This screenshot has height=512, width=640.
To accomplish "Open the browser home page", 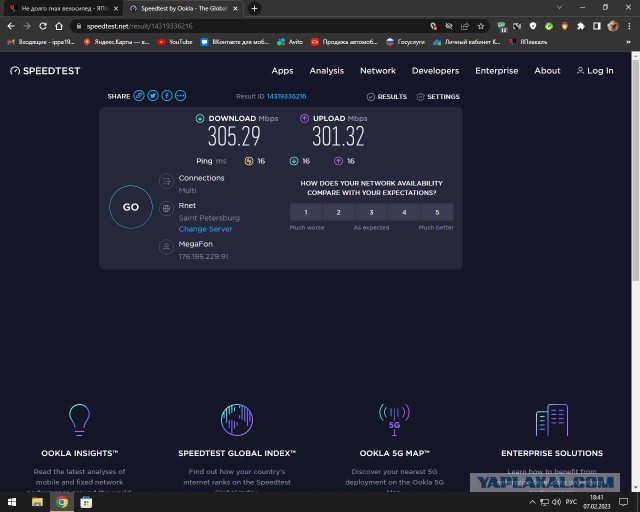I will pos(59,26).
